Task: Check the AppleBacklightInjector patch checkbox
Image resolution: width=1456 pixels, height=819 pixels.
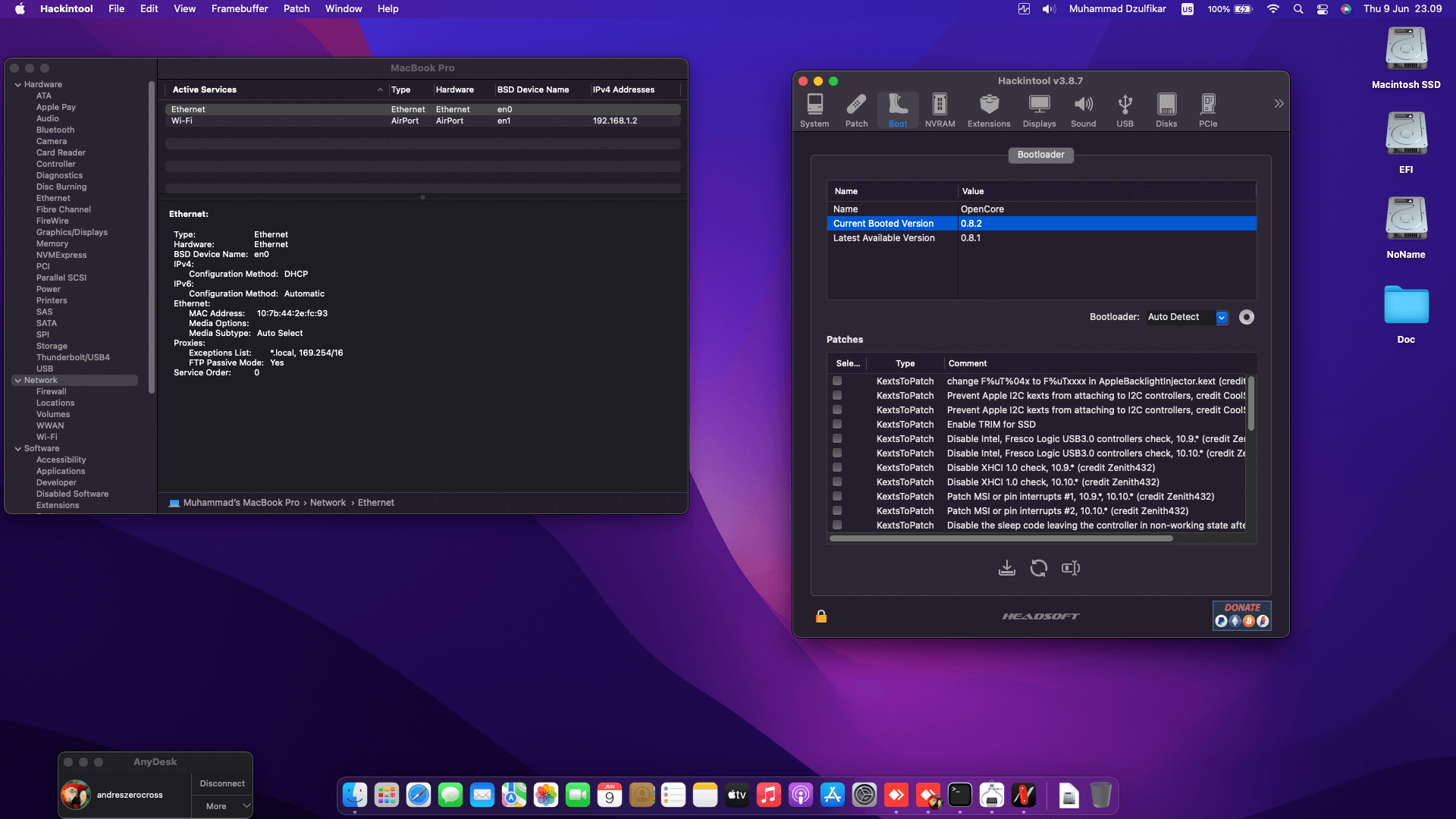Action: click(x=837, y=381)
